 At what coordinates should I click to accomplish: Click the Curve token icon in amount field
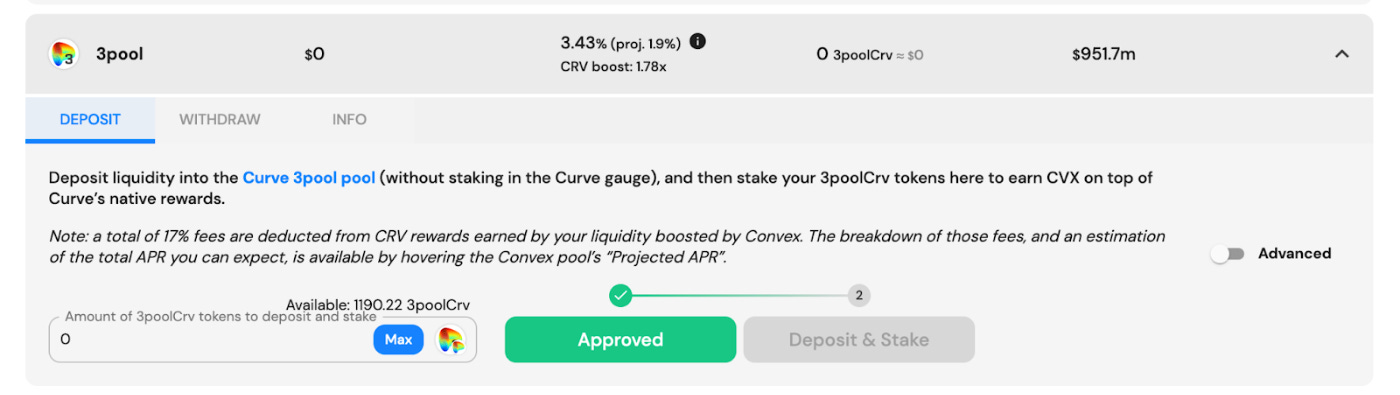pos(451,340)
